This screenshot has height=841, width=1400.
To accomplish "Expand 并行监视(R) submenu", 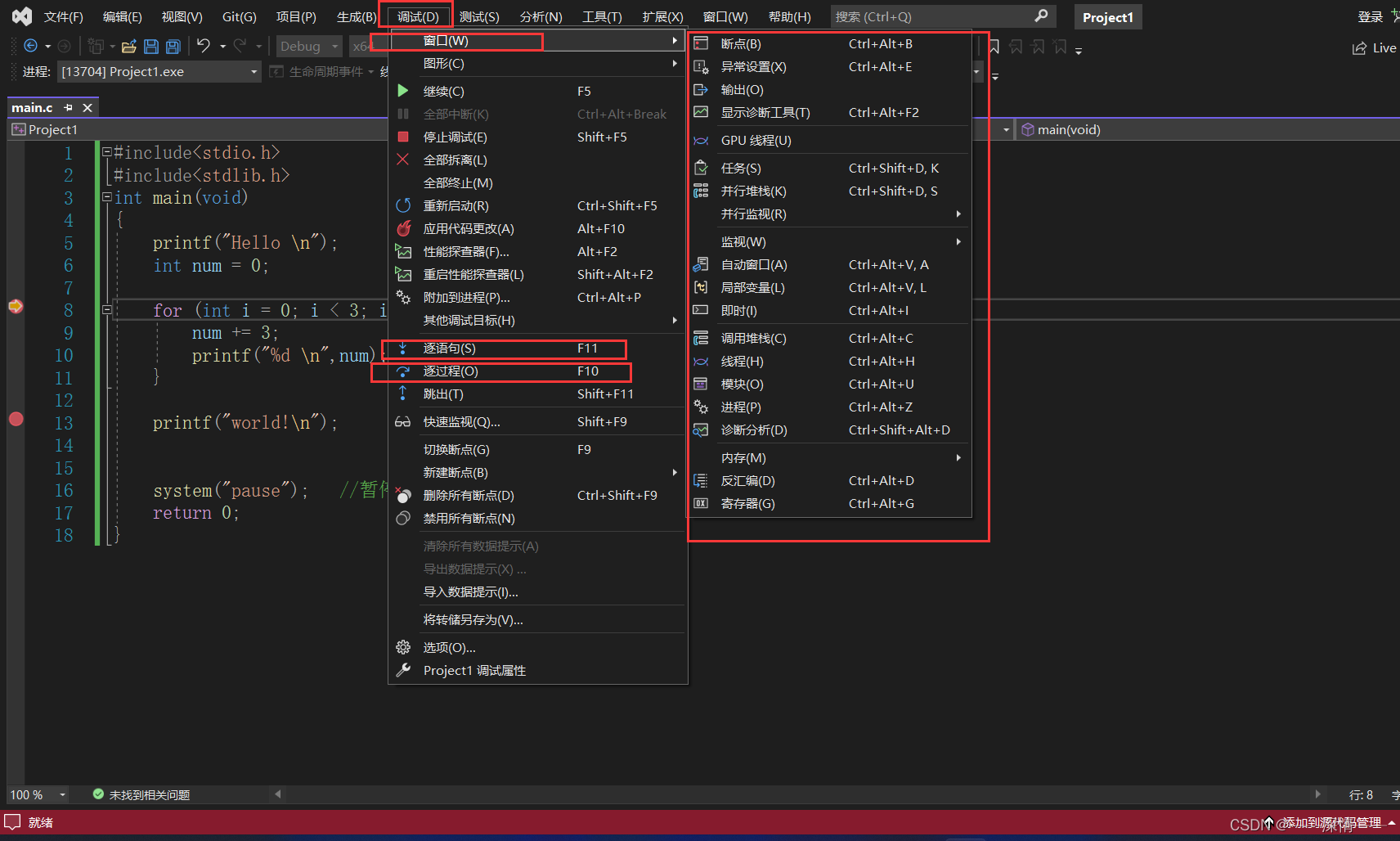I will [830, 214].
